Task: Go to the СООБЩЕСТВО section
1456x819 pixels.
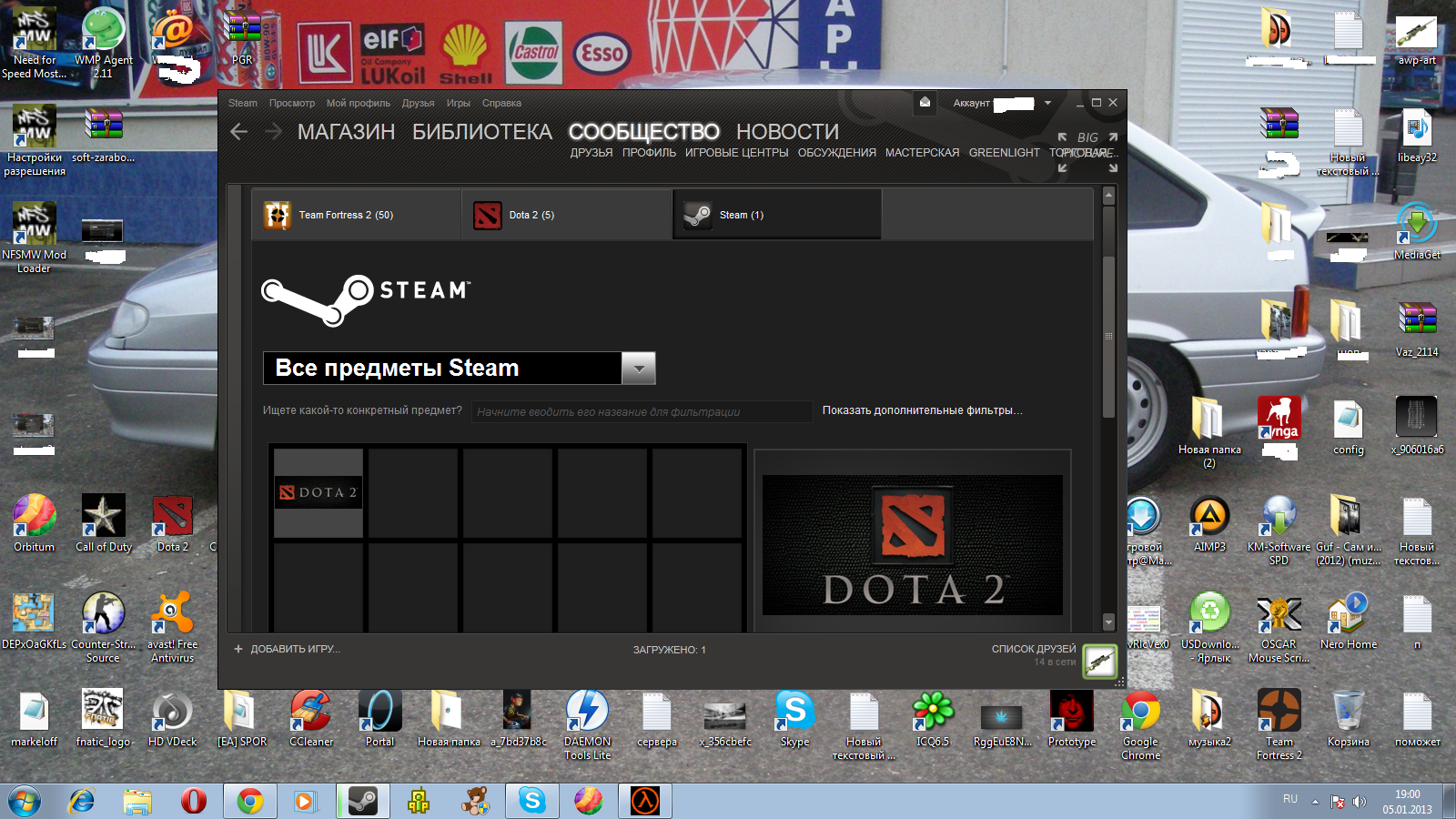Action: click(644, 132)
